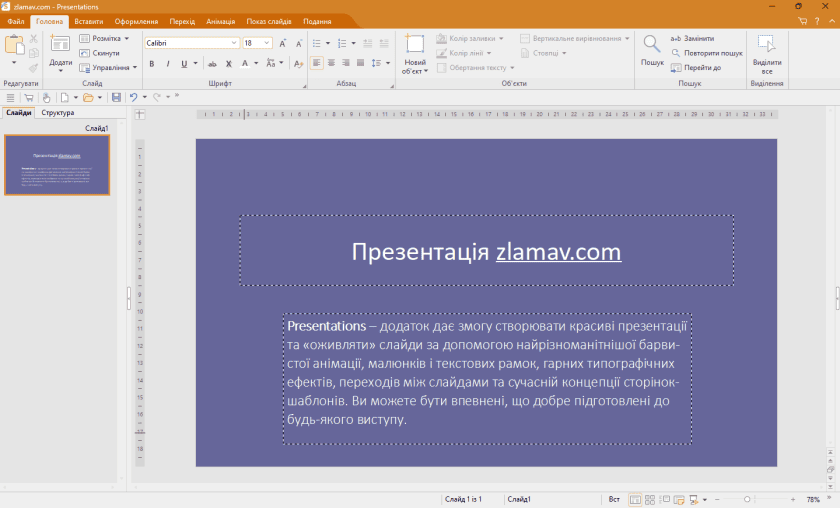Switch to the Перехід ribbon tab
840x508 pixels.
(182, 21)
